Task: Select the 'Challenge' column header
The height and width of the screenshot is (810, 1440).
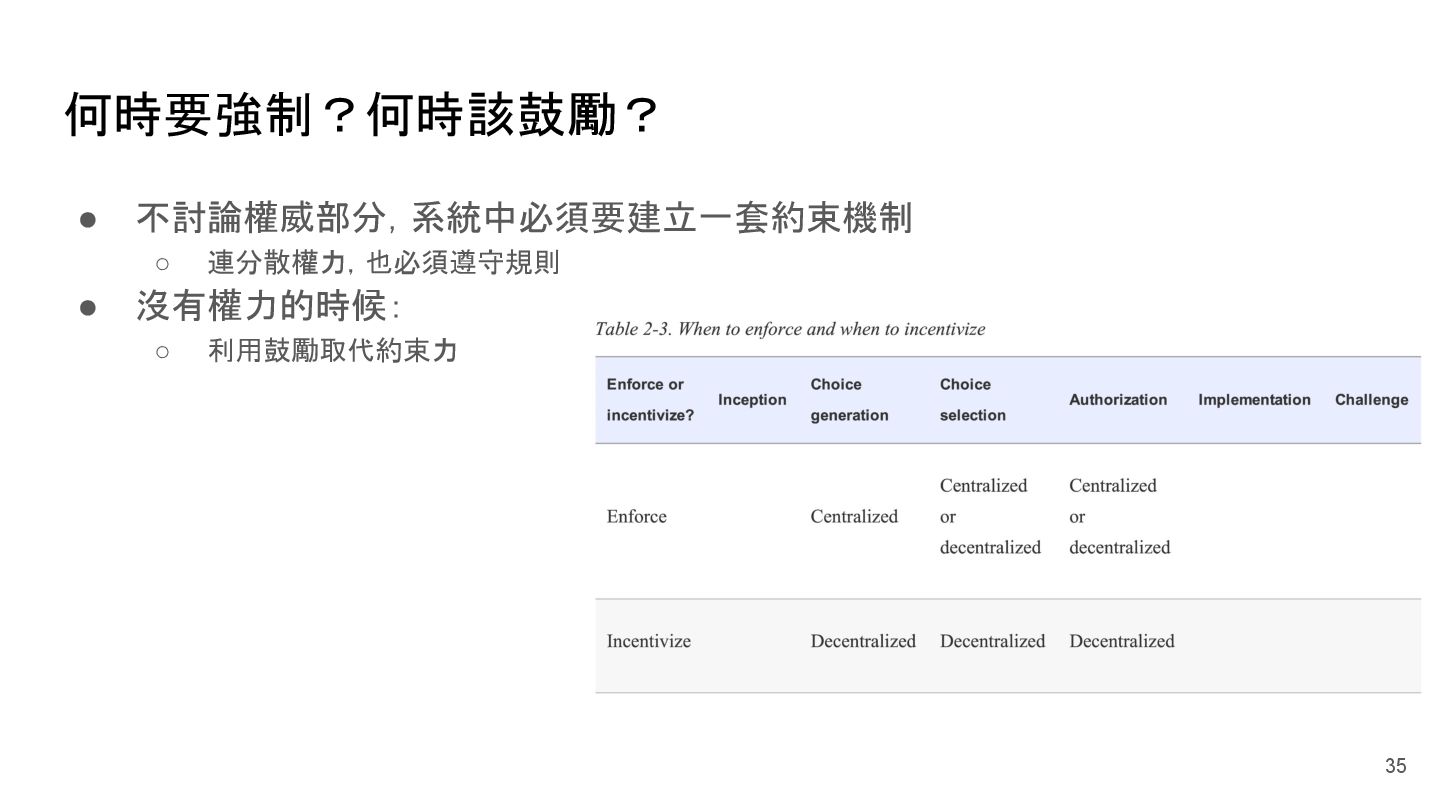Action: tap(1371, 400)
